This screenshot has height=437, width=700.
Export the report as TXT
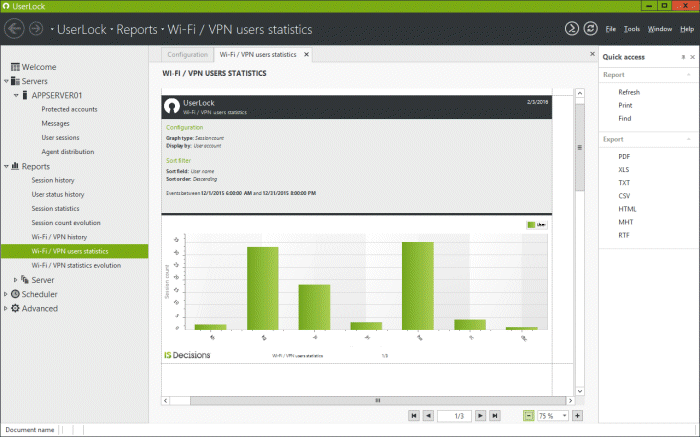coord(624,183)
